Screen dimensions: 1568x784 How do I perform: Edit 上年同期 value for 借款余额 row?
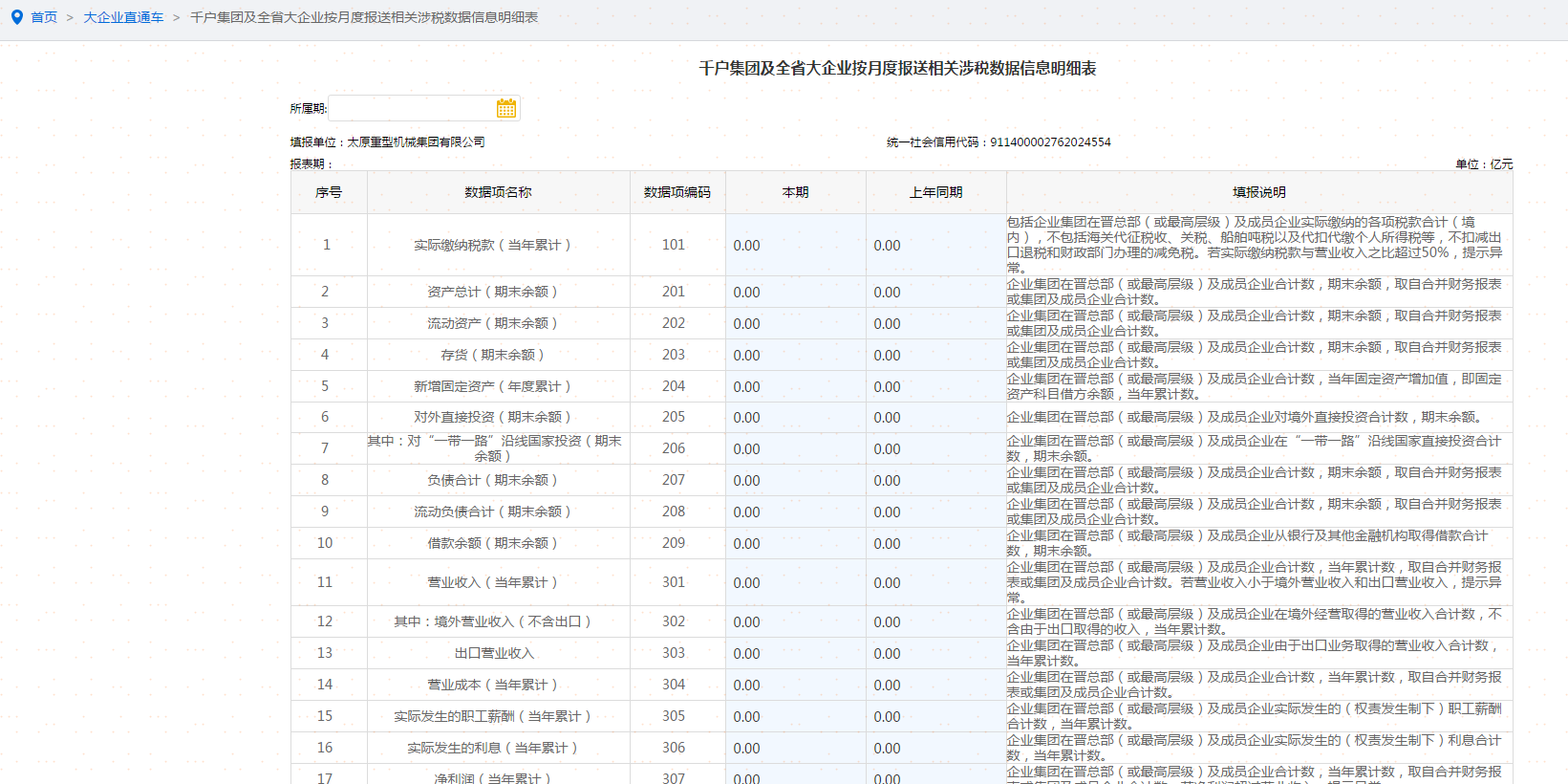coord(935,544)
